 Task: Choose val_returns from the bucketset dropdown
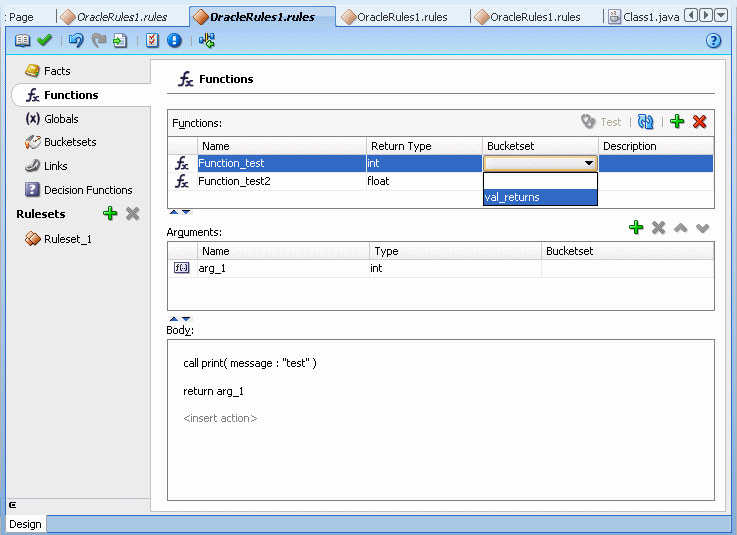click(540, 197)
